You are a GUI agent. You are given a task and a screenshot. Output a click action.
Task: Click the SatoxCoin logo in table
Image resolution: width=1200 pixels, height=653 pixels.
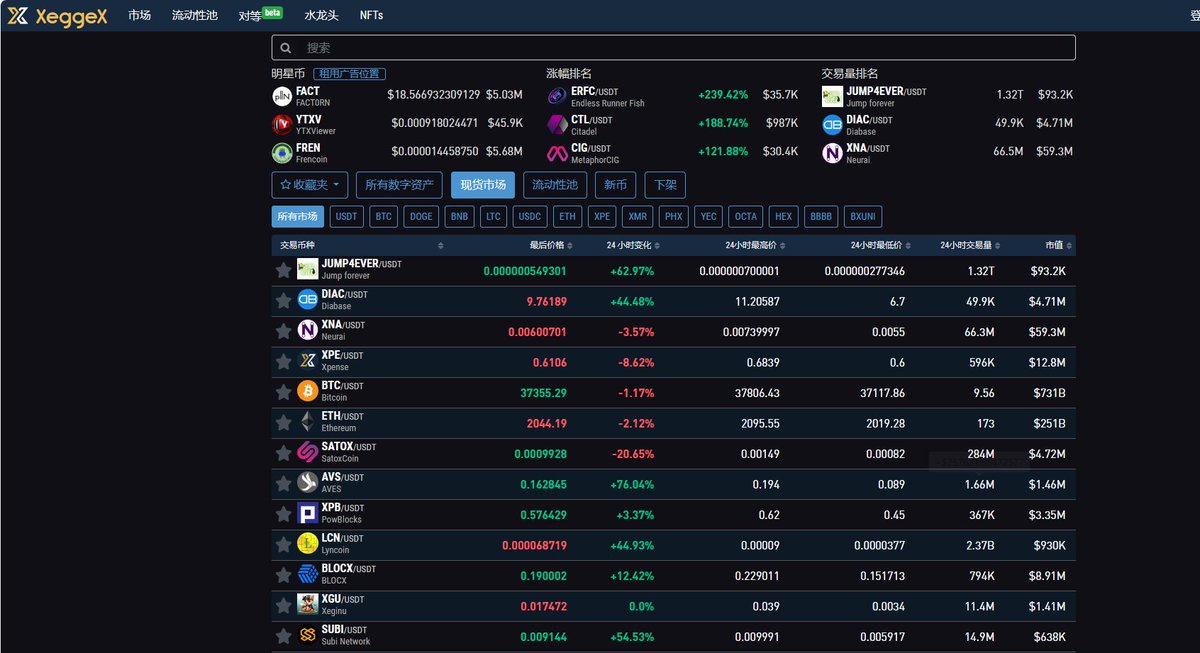[x=307, y=452]
